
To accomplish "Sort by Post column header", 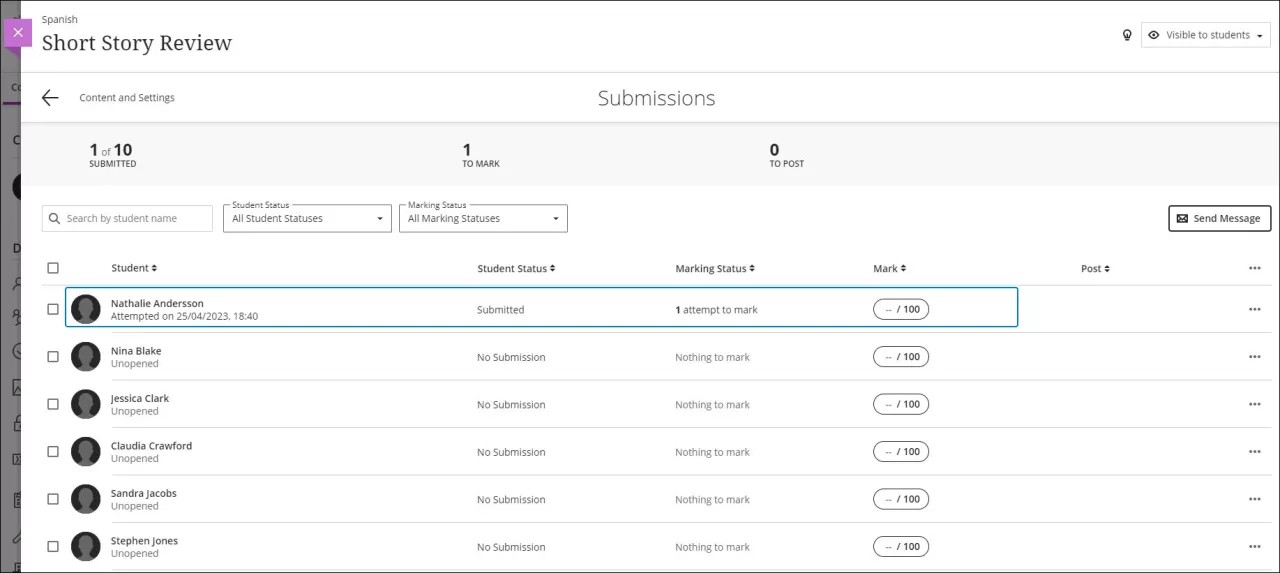I will tap(1095, 269).
